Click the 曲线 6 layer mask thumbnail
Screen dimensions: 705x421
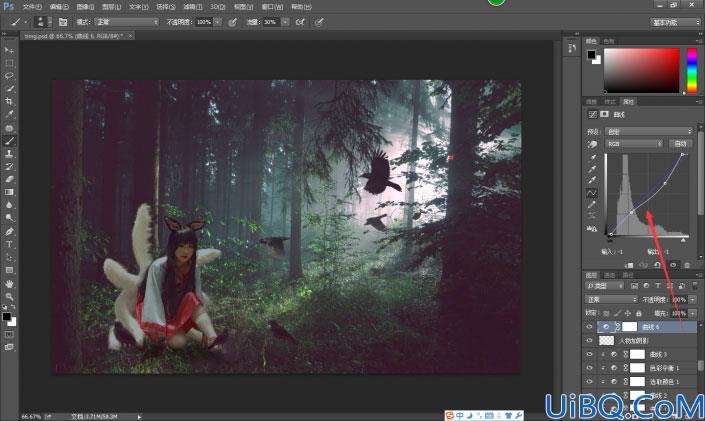pos(629,327)
